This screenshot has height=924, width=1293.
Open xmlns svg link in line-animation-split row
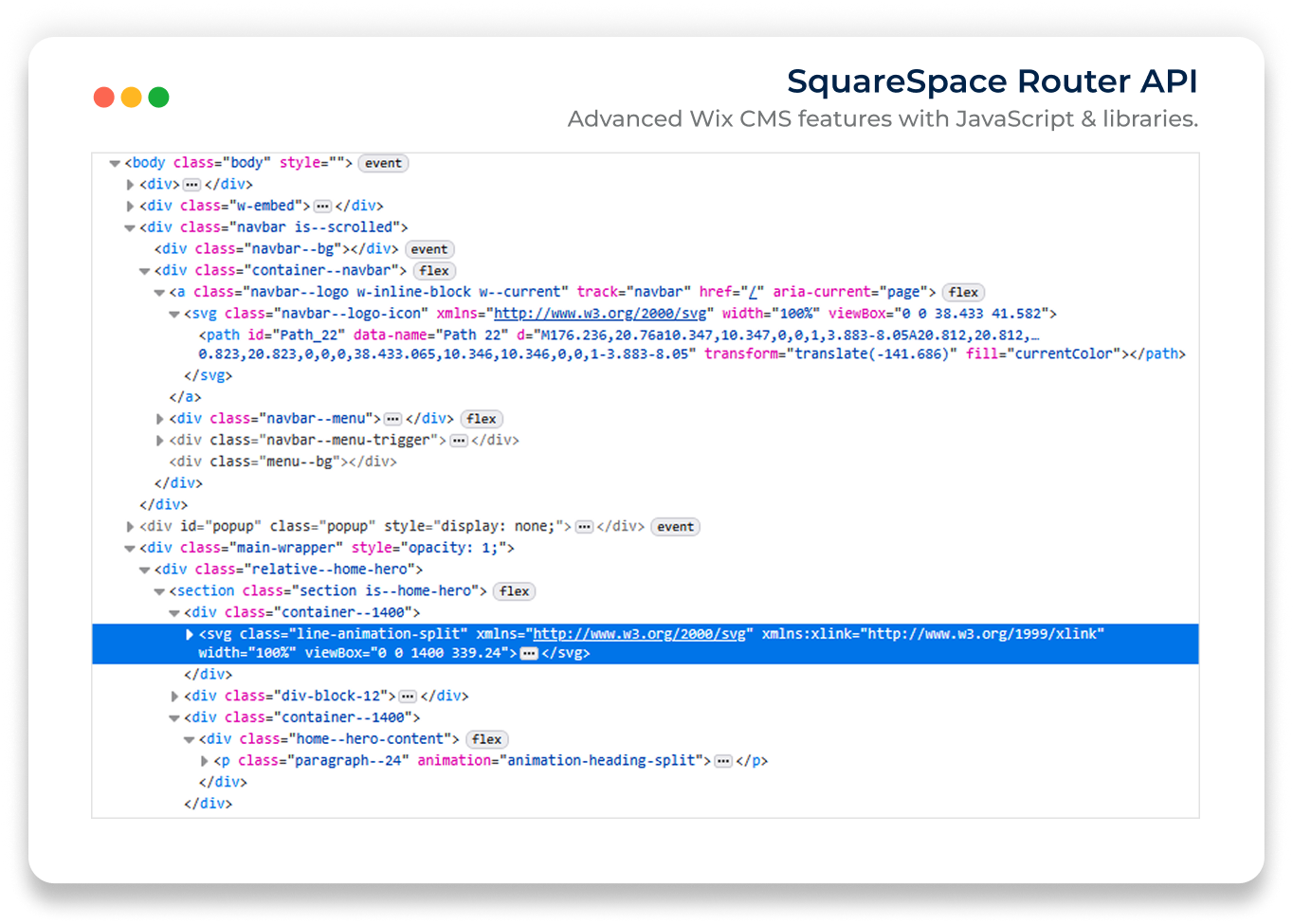point(639,634)
